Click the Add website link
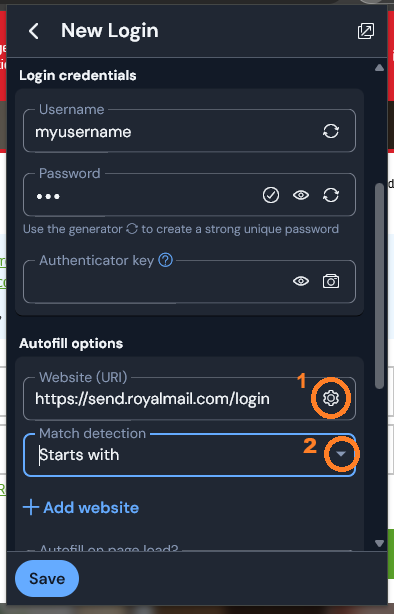394x614 pixels. pyautogui.click(x=81, y=507)
